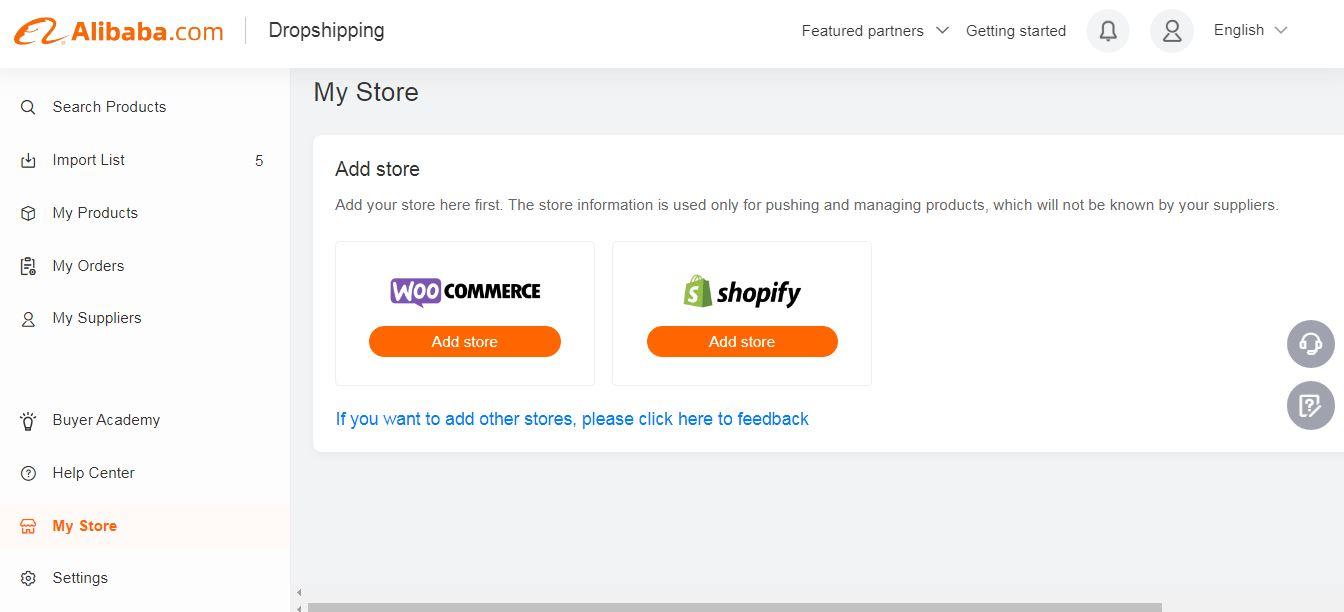Image resolution: width=1344 pixels, height=612 pixels.
Task: Add a Shopify store
Action: pyautogui.click(x=742, y=341)
